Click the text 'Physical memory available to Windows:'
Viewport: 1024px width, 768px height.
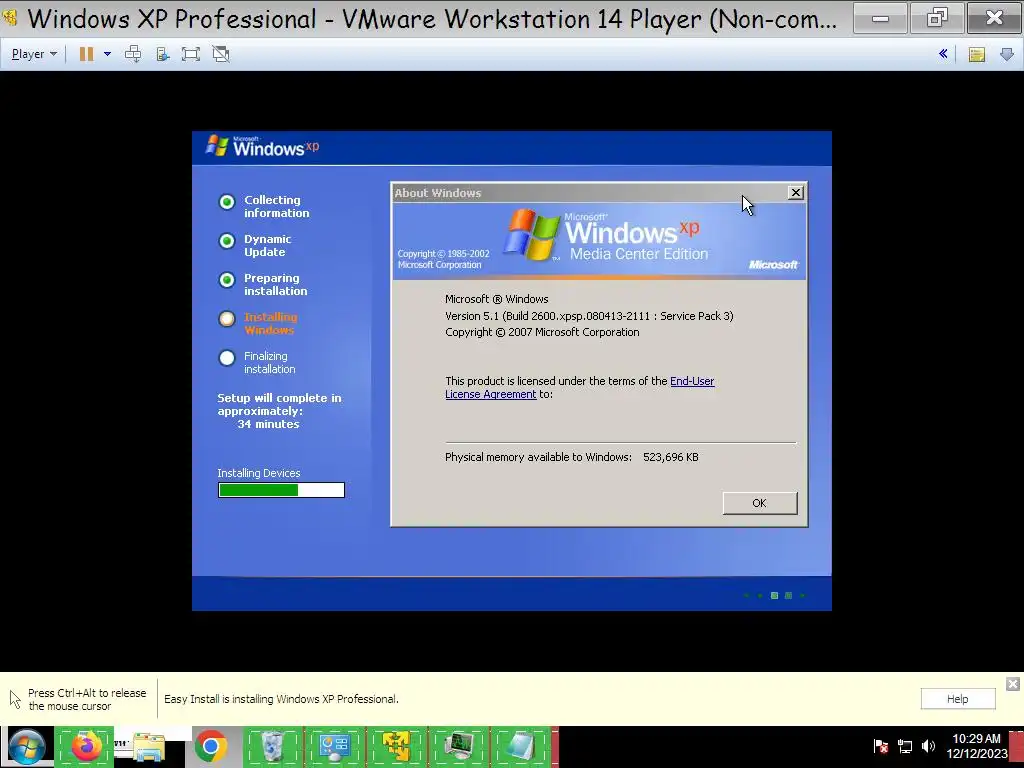[538, 457]
